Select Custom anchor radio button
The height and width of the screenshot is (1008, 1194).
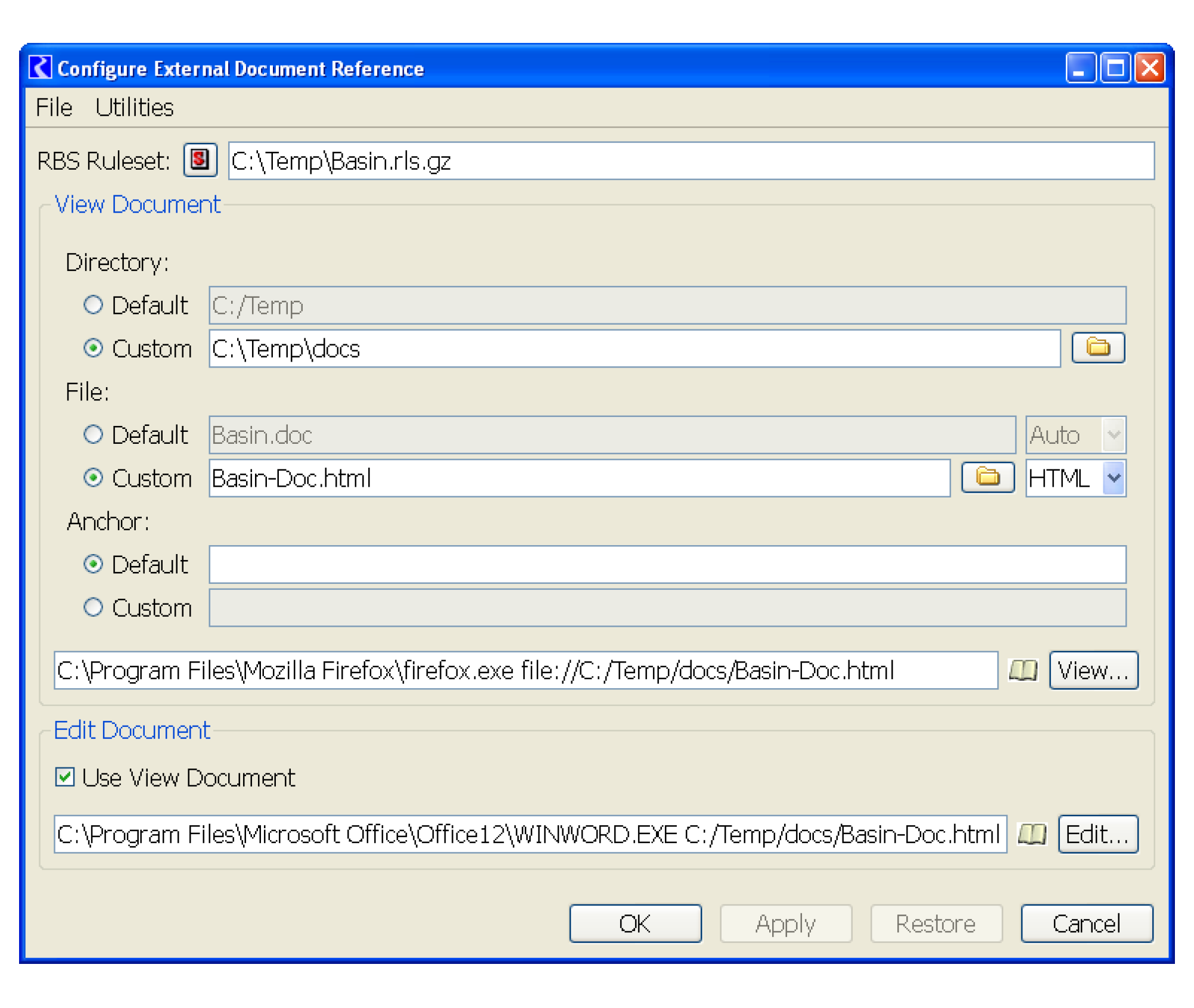(93, 608)
